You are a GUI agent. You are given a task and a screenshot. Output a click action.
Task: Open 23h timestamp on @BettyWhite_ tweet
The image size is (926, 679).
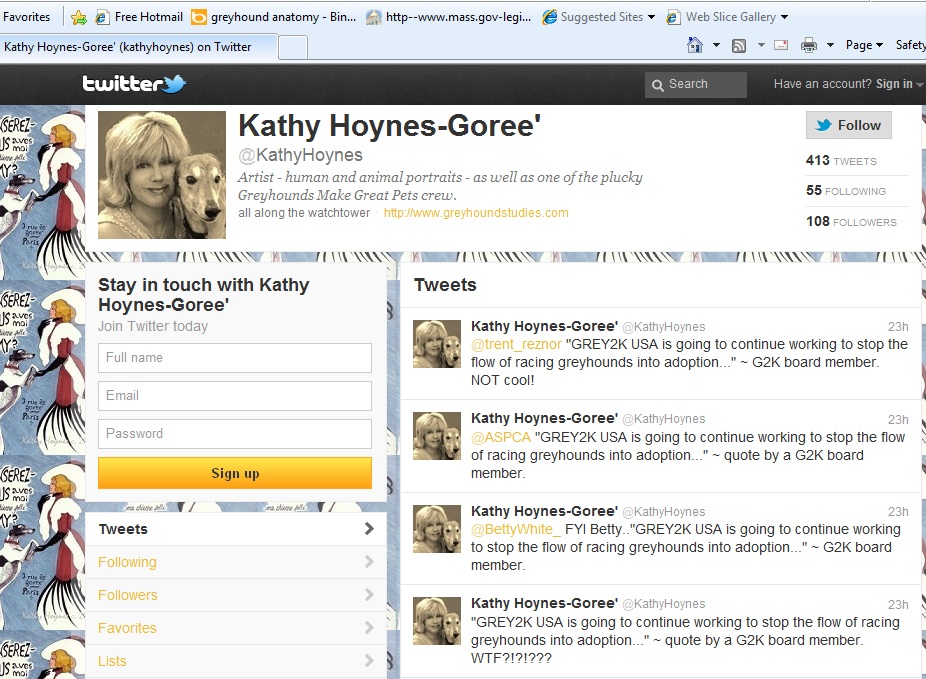coord(898,512)
